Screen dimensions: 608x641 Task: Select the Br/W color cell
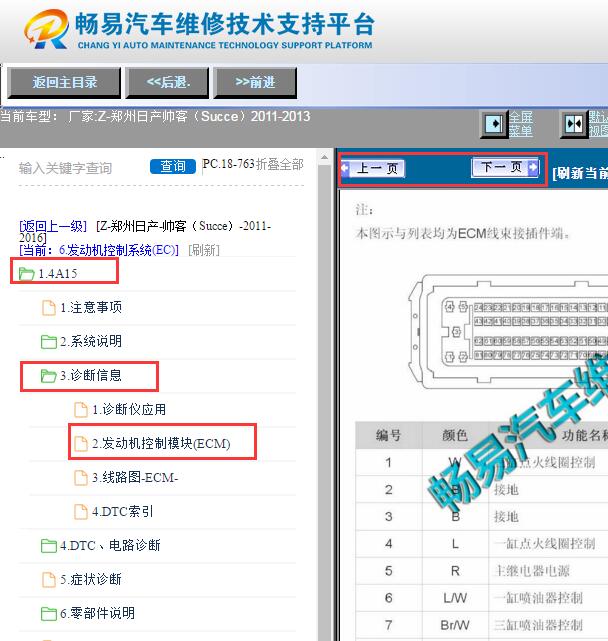coord(455,625)
